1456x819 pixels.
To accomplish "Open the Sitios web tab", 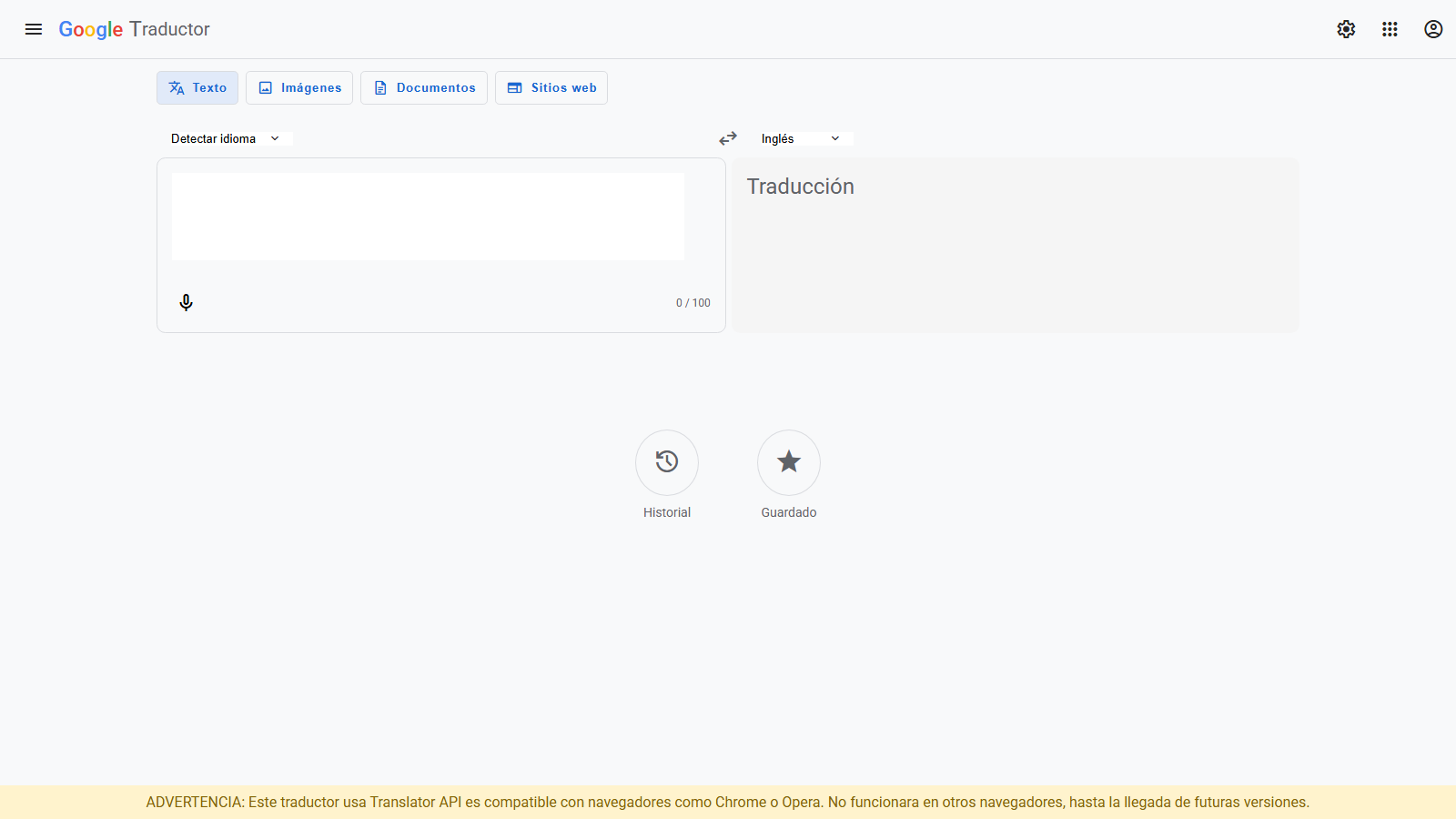I will 551,87.
